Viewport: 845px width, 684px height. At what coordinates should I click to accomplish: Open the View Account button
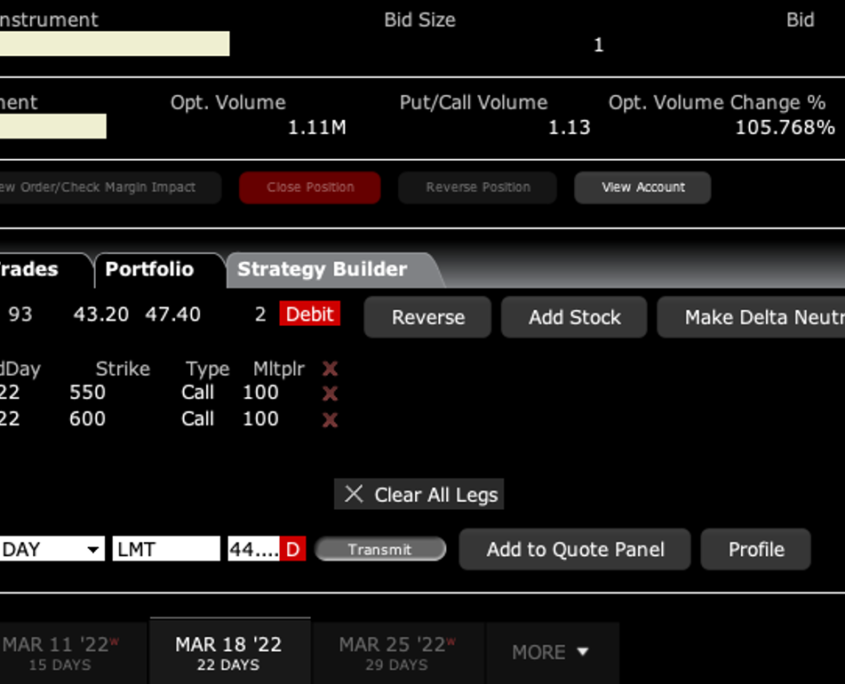pyautogui.click(x=643, y=187)
